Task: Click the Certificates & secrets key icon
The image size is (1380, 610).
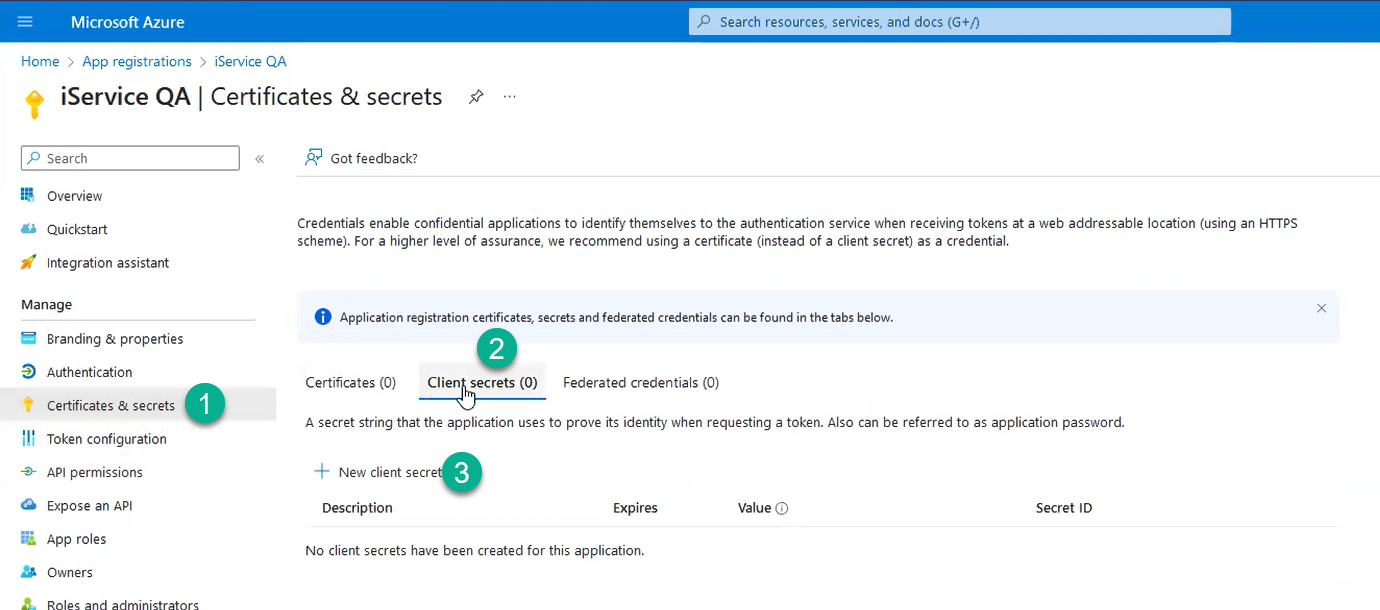Action: pos(28,405)
